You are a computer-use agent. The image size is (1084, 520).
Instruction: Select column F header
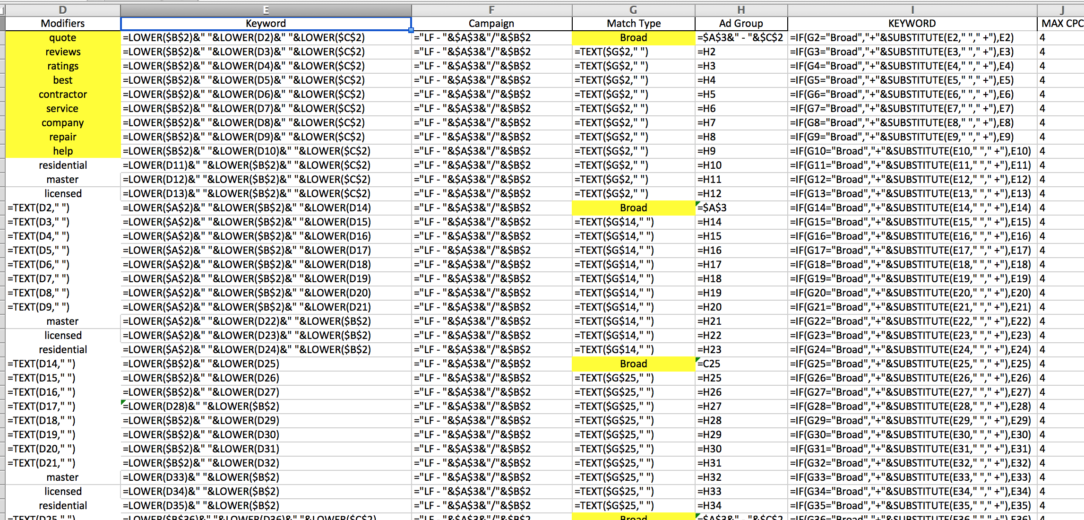pyautogui.click(x=492, y=9)
